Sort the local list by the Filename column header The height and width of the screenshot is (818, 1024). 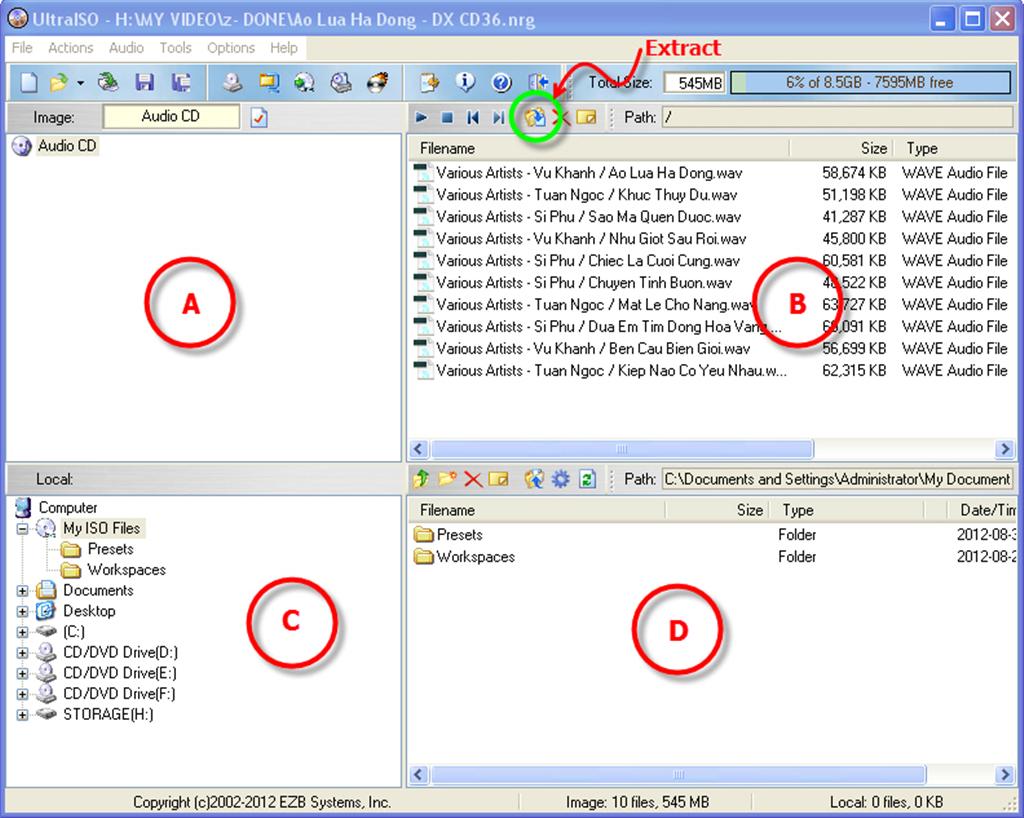coord(536,510)
